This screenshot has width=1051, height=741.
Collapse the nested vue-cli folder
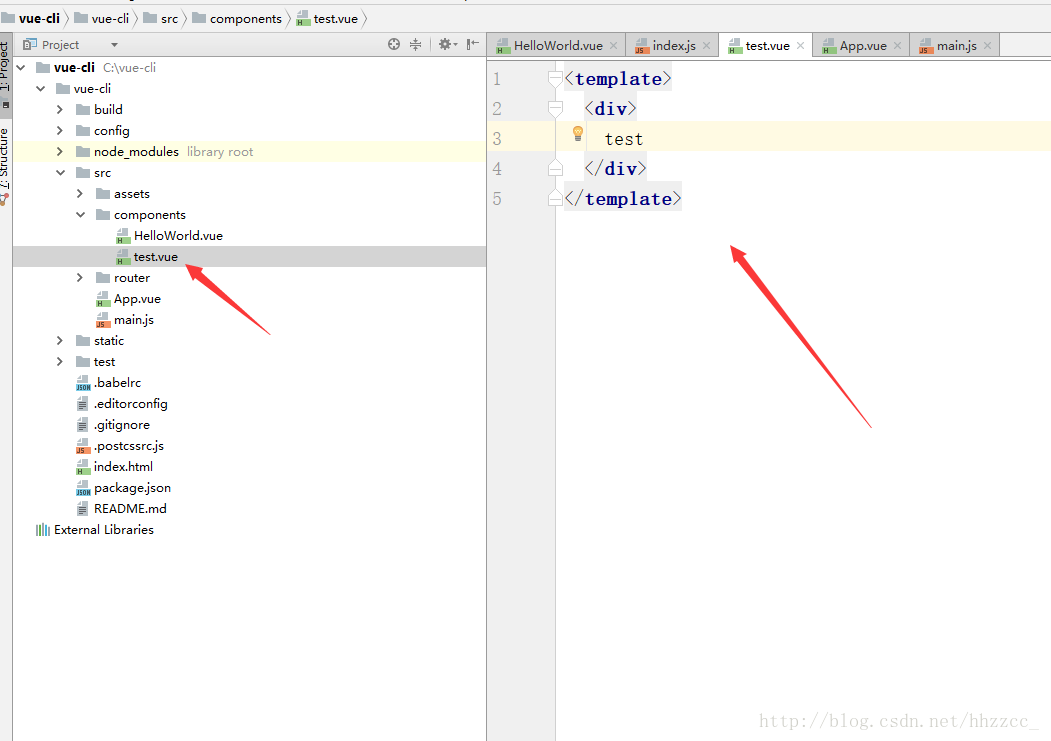[x=41, y=88]
